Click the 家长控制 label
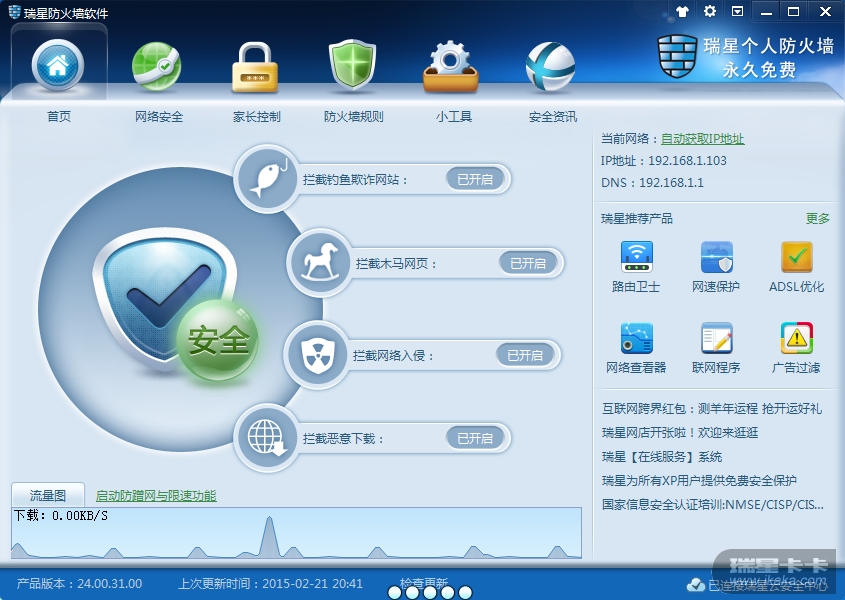This screenshot has height=600, width=845. (257, 116)
